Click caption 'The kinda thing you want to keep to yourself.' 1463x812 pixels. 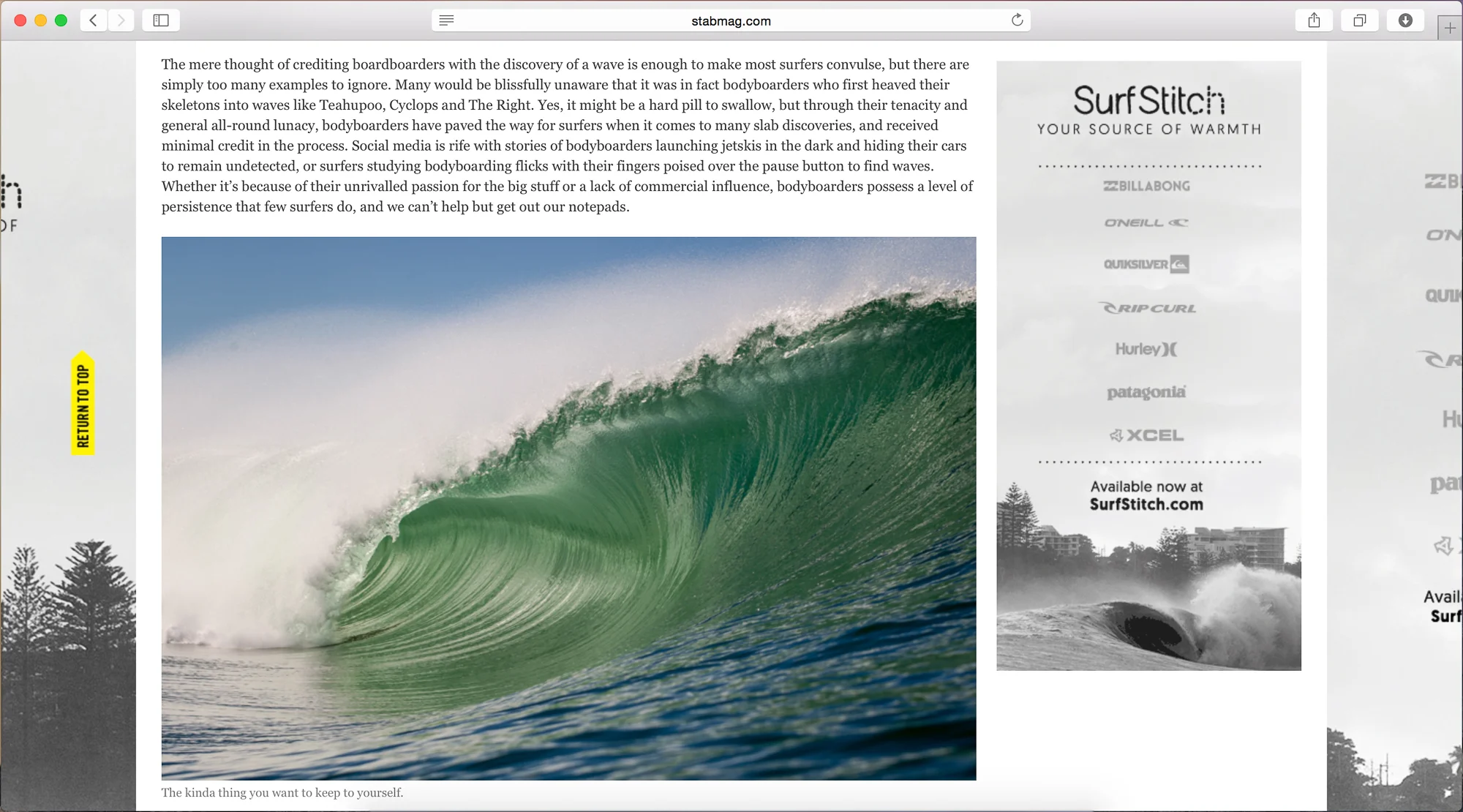(282, 792)
